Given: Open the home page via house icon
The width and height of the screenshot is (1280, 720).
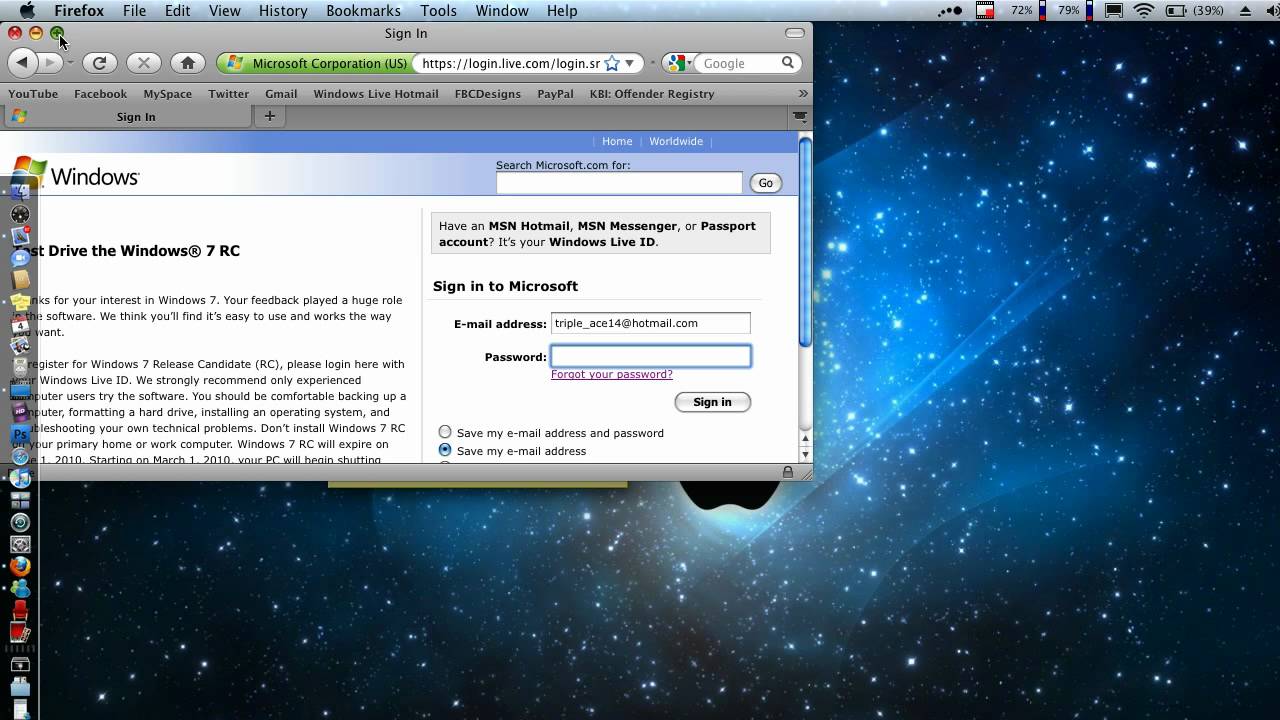Looking at the screenshot, I should coord(188,63).
